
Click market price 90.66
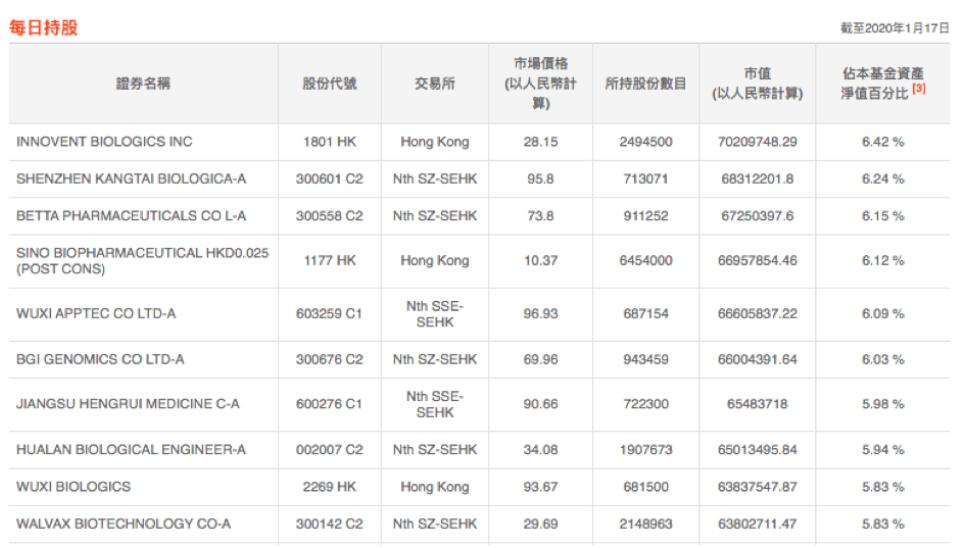pyautogui.click(x=541, y=403)
